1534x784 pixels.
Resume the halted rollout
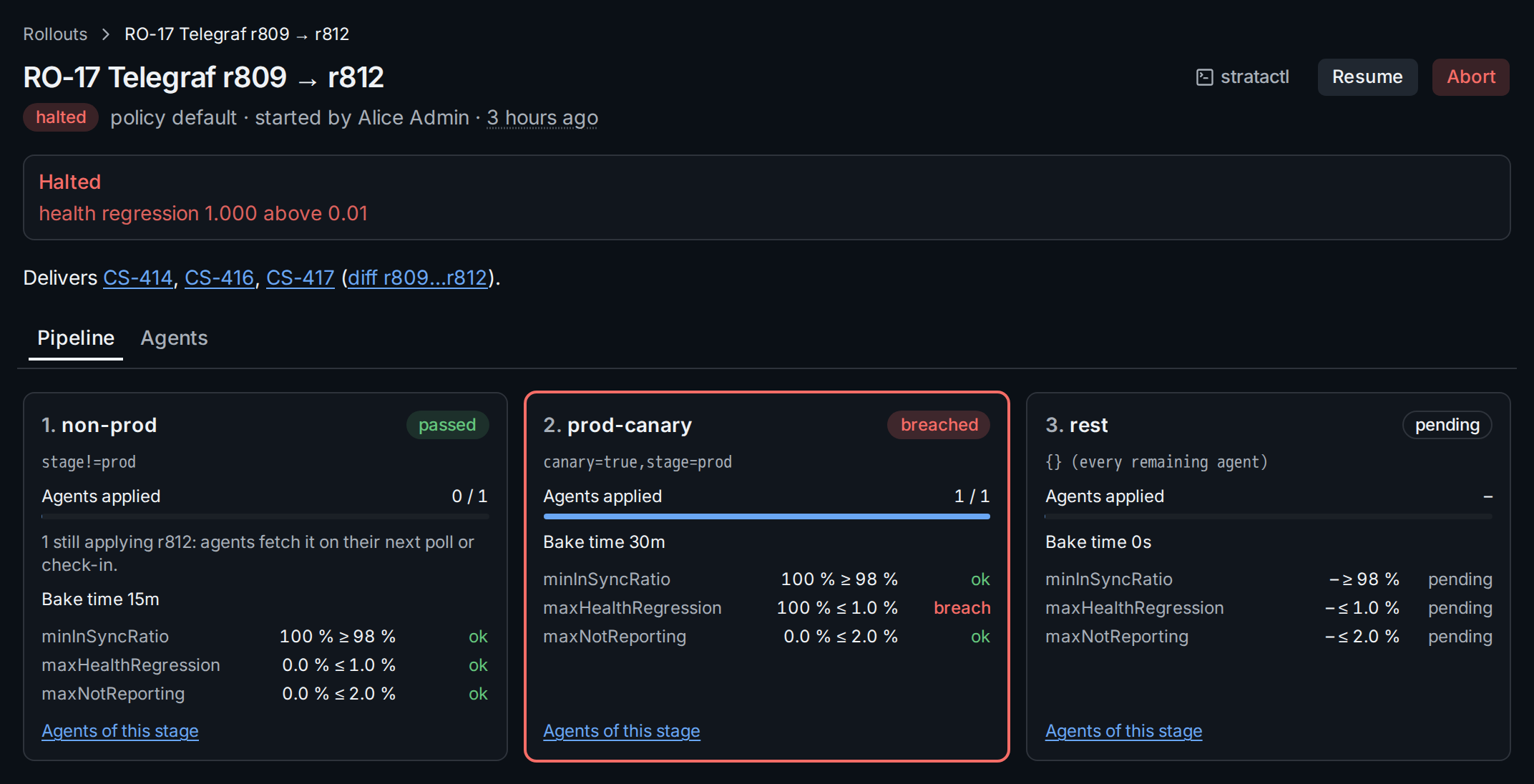click(1367, 77)
